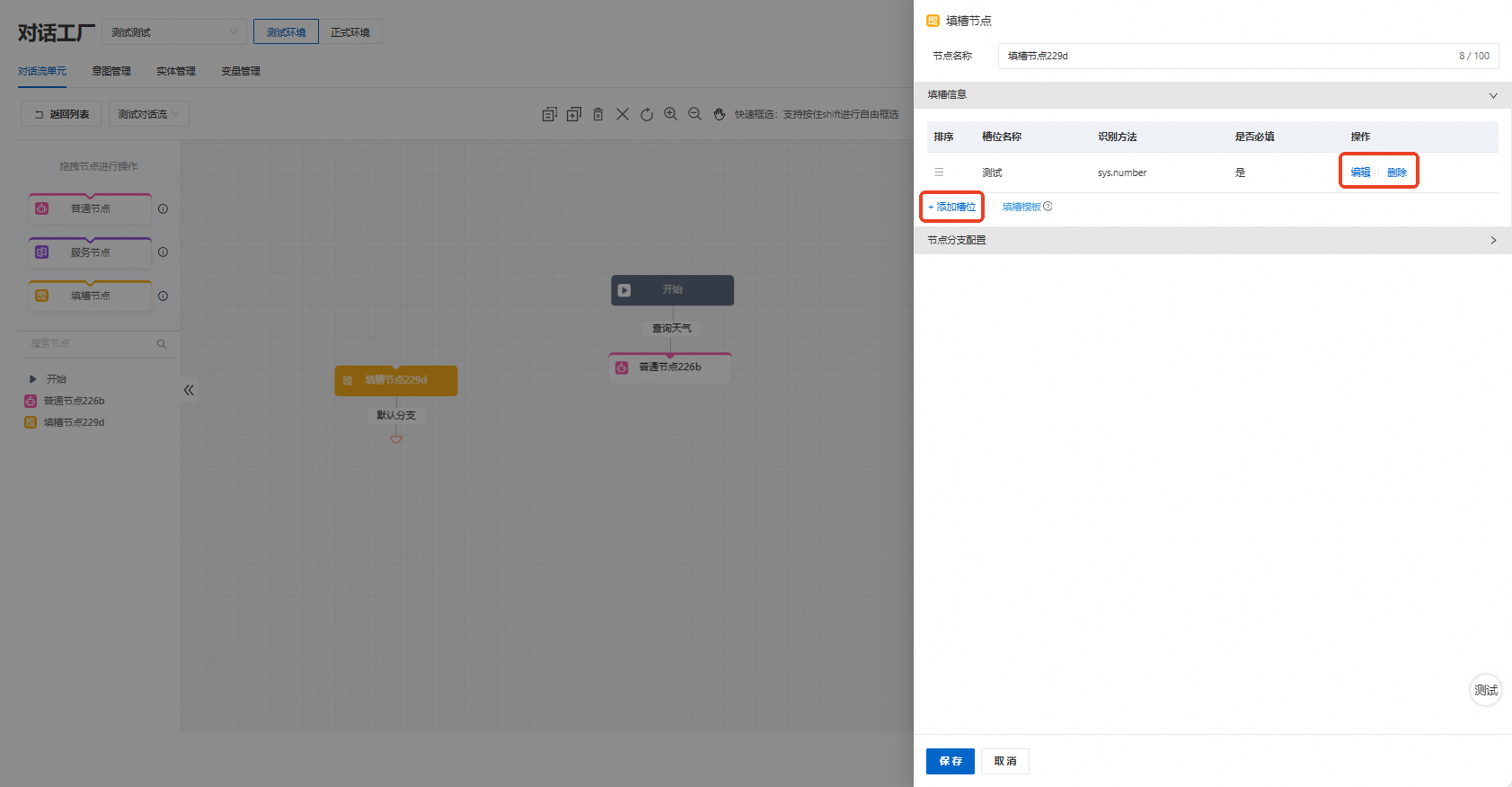The height and width of the screenshot is (787, 1512).
Task: Click the 普通节点 pink palette icon
Action: click(x=41, y=208)
